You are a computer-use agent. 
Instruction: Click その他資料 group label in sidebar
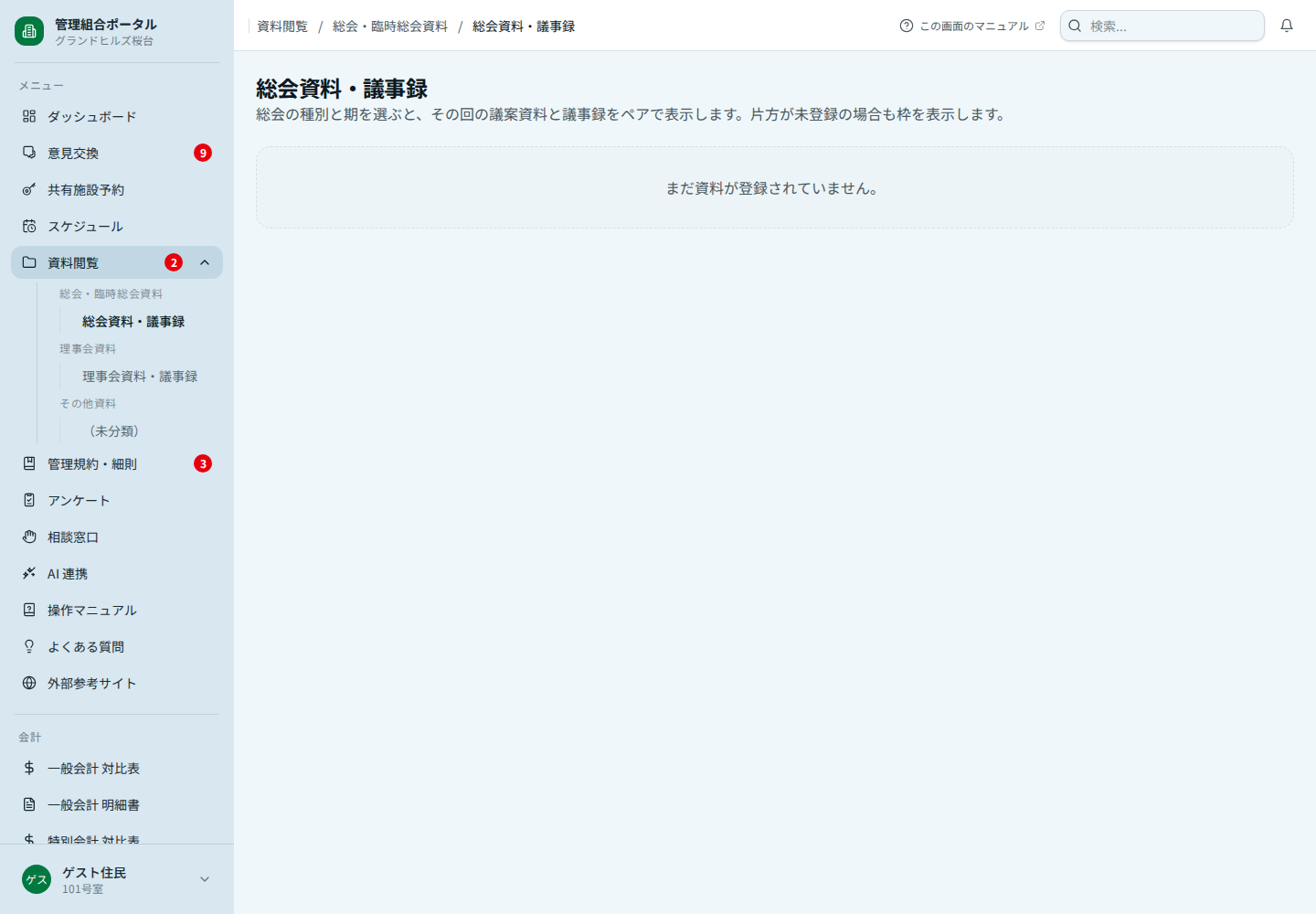tap(88, 404)
